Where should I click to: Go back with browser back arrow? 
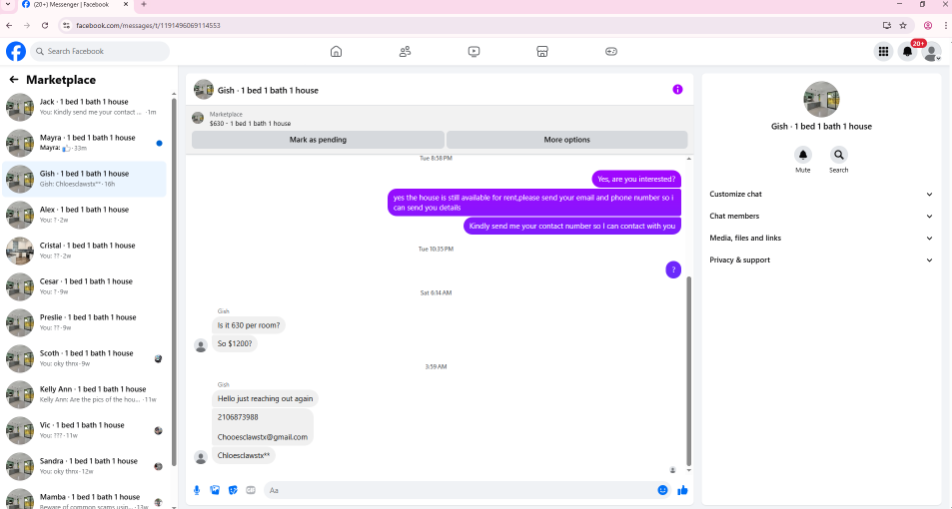(9, 26)
